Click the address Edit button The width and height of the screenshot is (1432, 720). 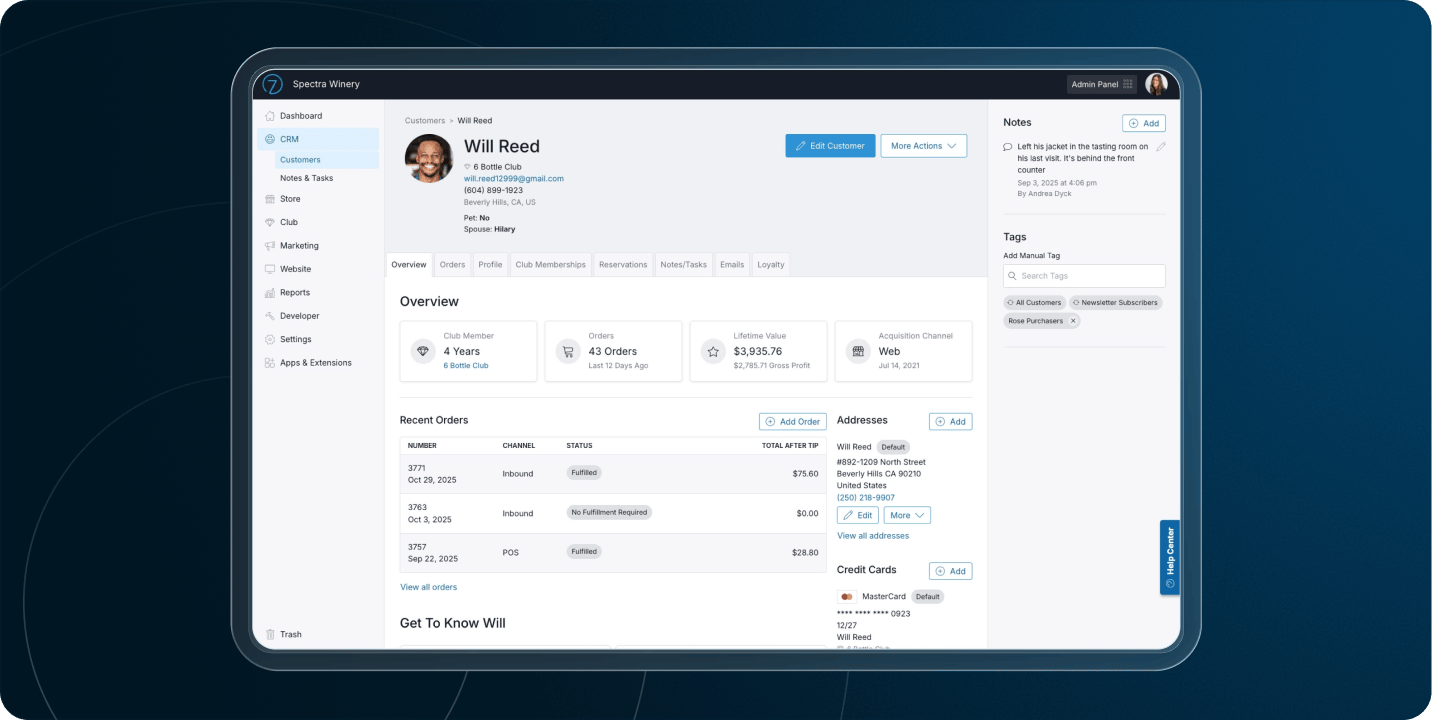coord(858,515)
